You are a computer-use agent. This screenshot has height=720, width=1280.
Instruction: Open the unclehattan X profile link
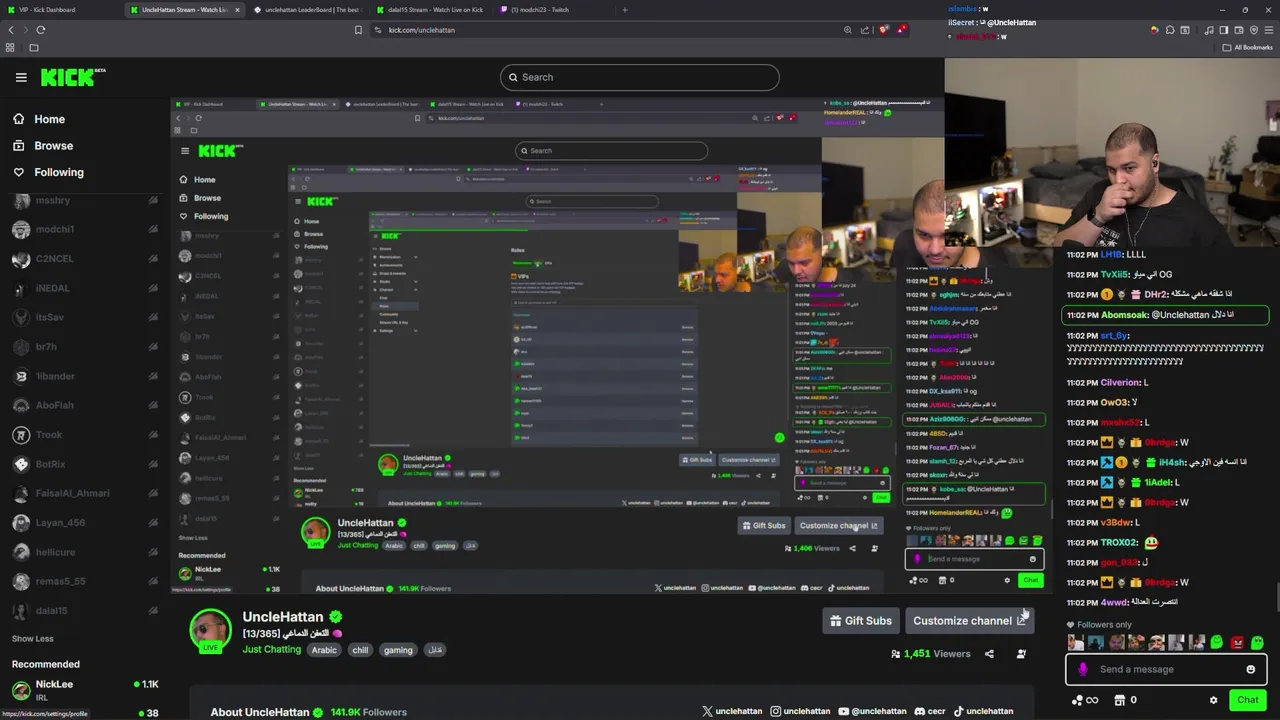pyautogui.click(x=732, y=712)
